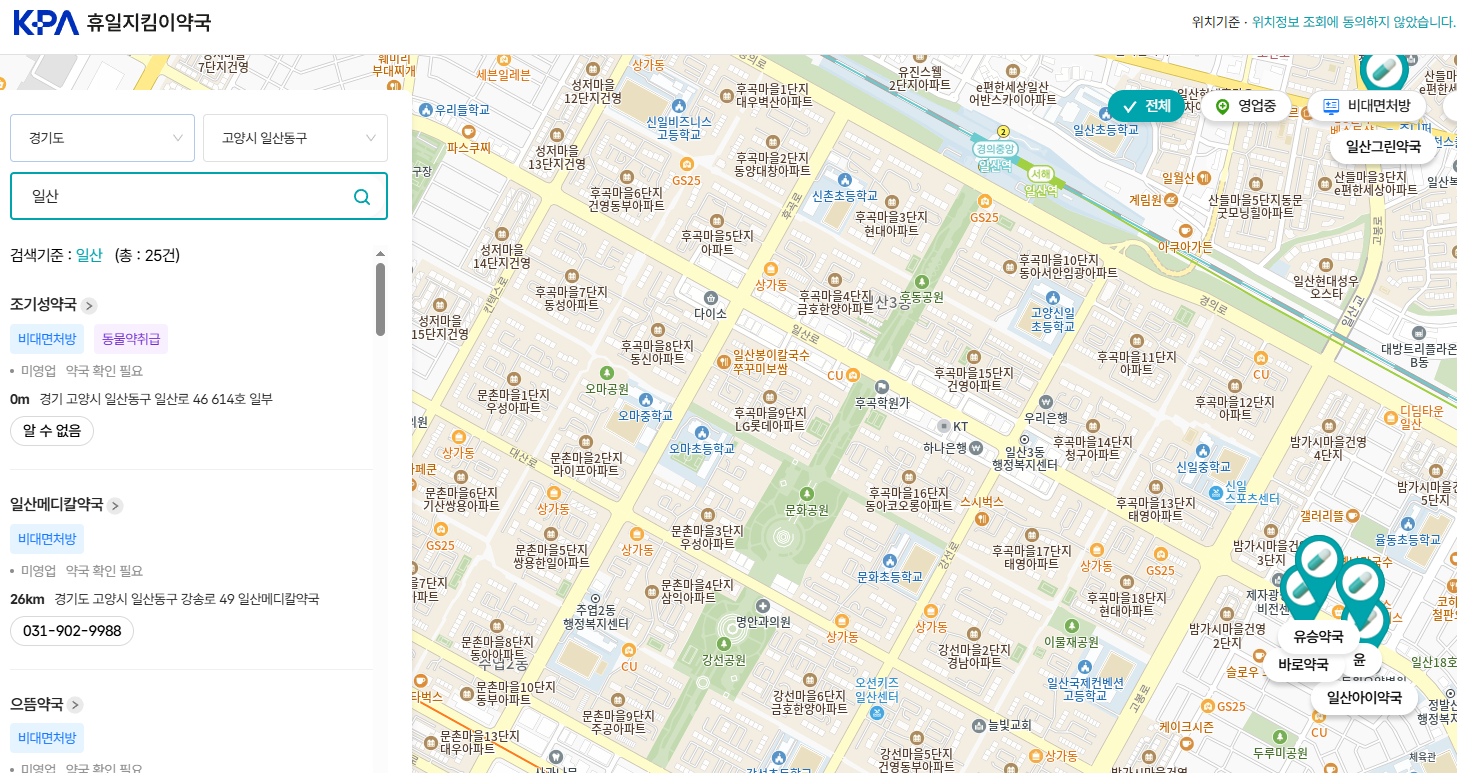Click the 위치기준 label at top right
The width and height of the screenshot is (1457, 773).
click(1215, 22)
